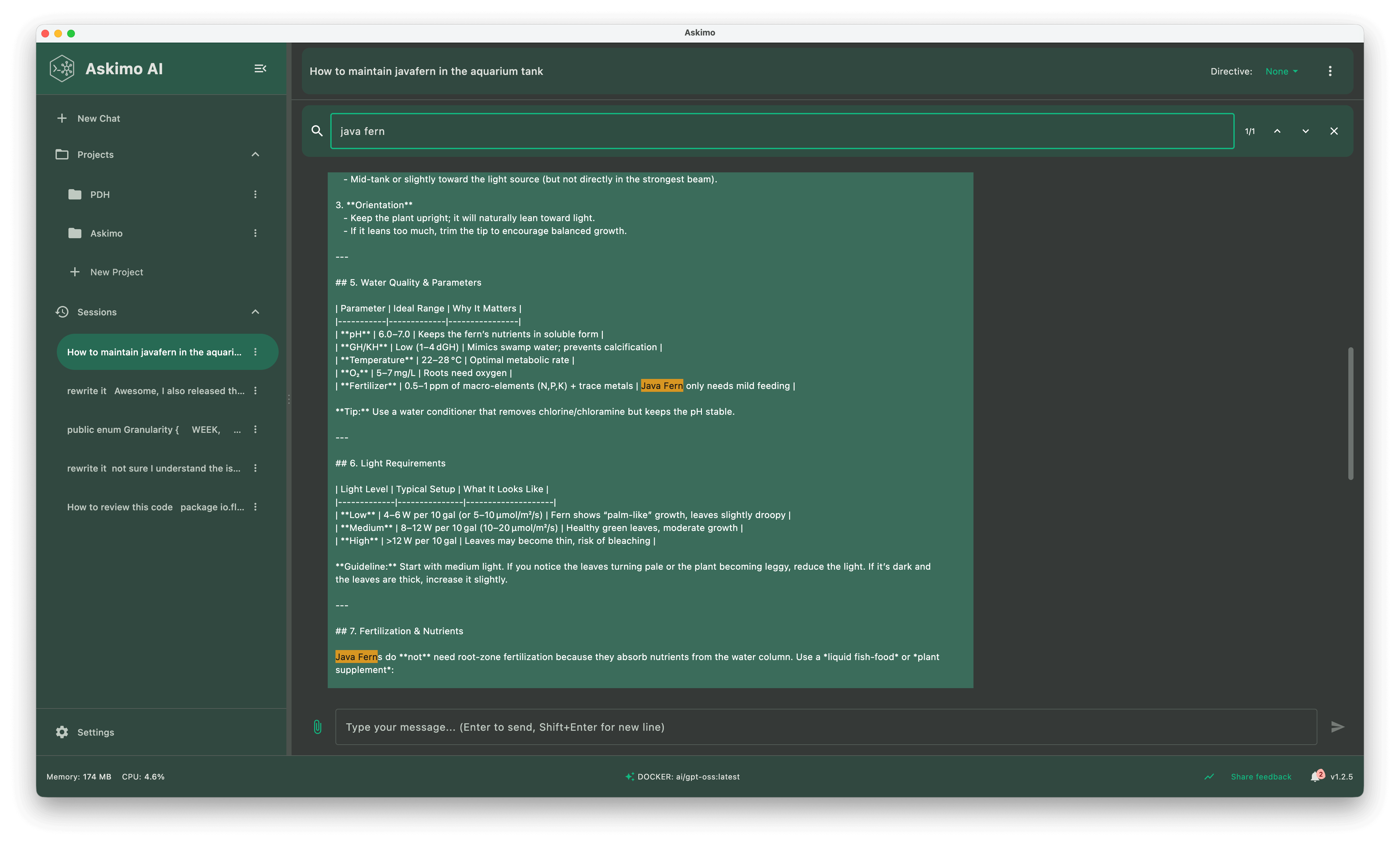Click the search magnifier icon in the find bar

point(316,131)
